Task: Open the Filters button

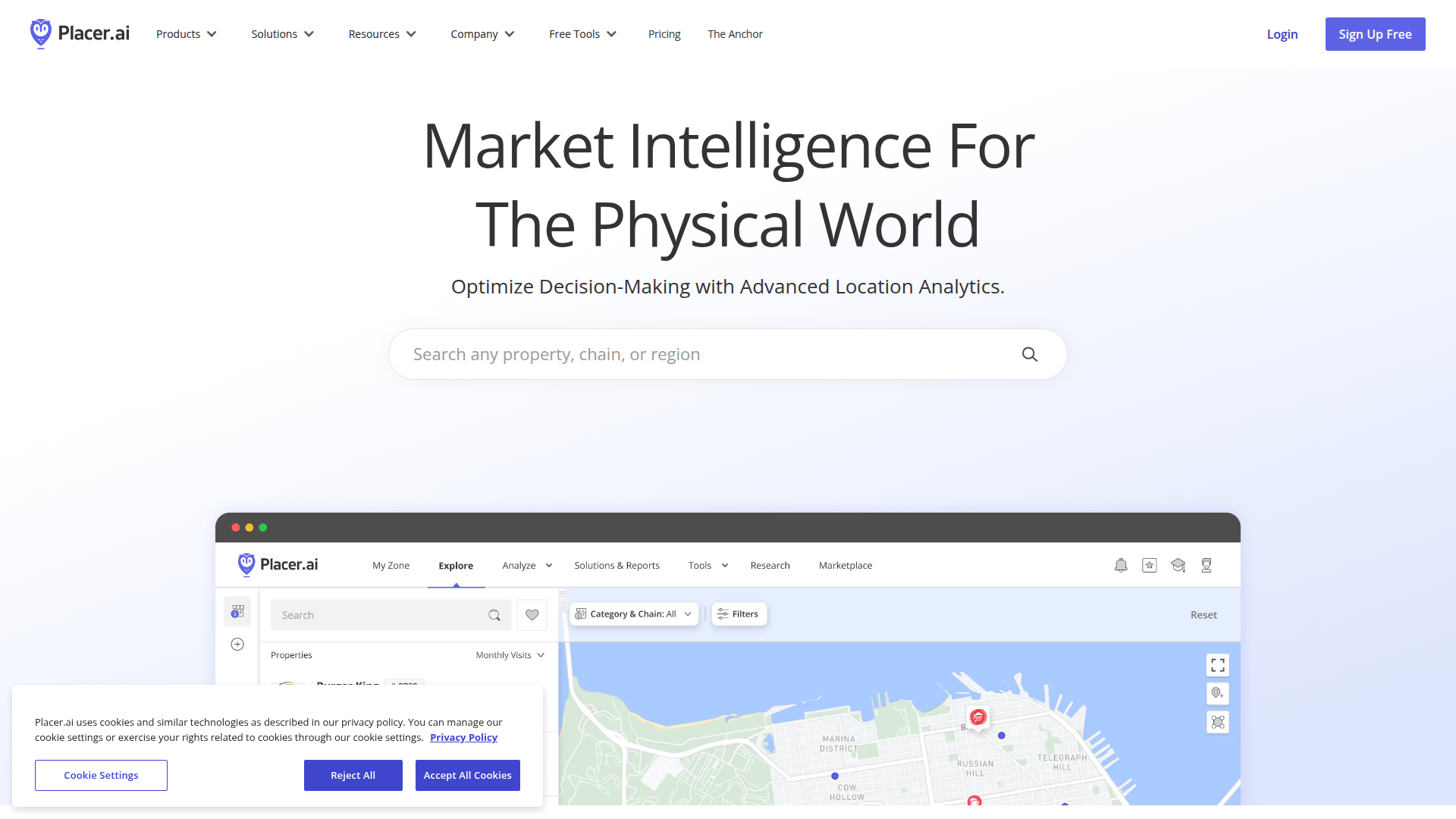Action: (739, 614)
